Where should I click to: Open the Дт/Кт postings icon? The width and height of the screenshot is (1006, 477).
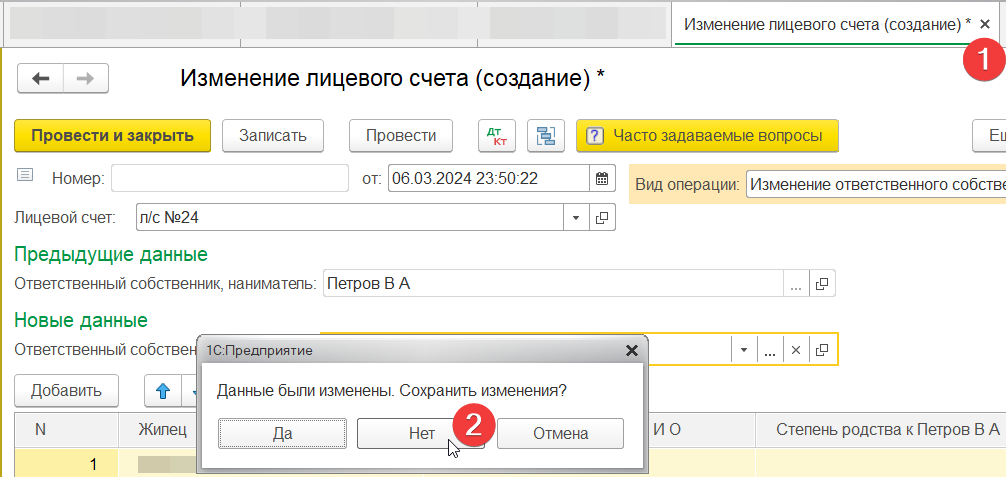point(497,135)
